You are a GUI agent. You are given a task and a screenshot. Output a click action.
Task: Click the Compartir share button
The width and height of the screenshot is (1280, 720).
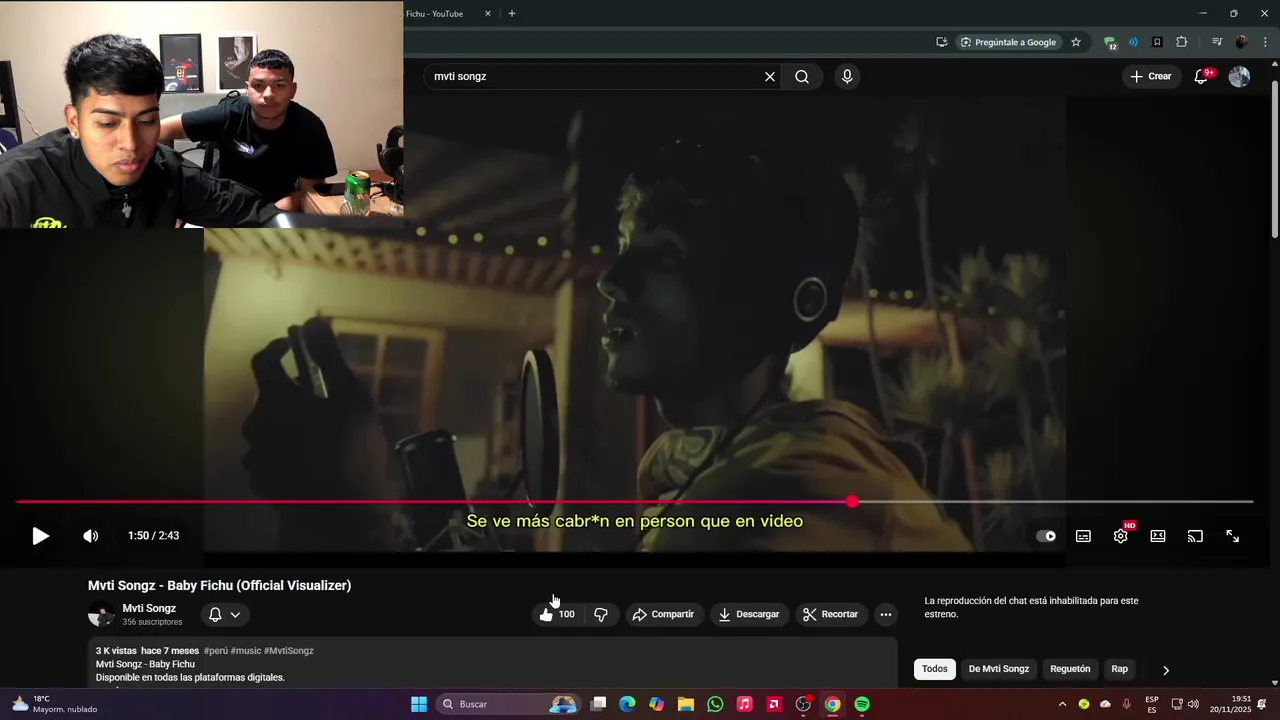[663, 614]
